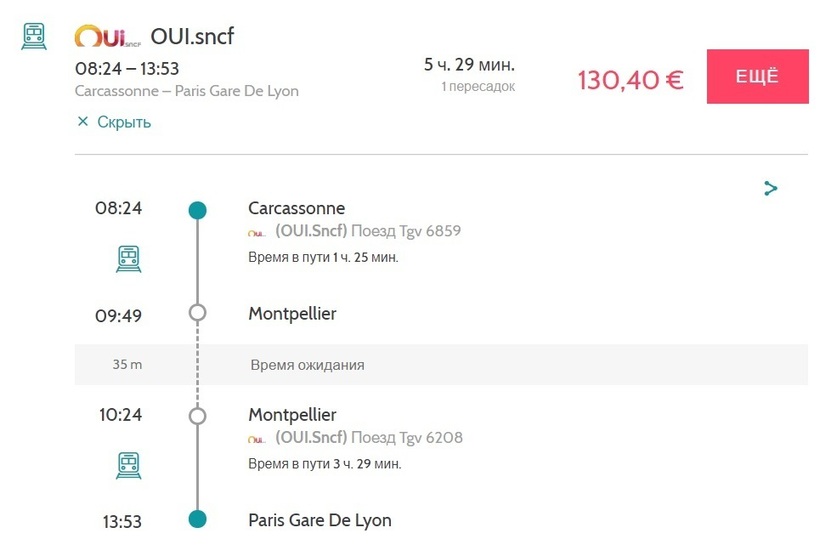Select the Paris Gare De Lyon marker

197,519
